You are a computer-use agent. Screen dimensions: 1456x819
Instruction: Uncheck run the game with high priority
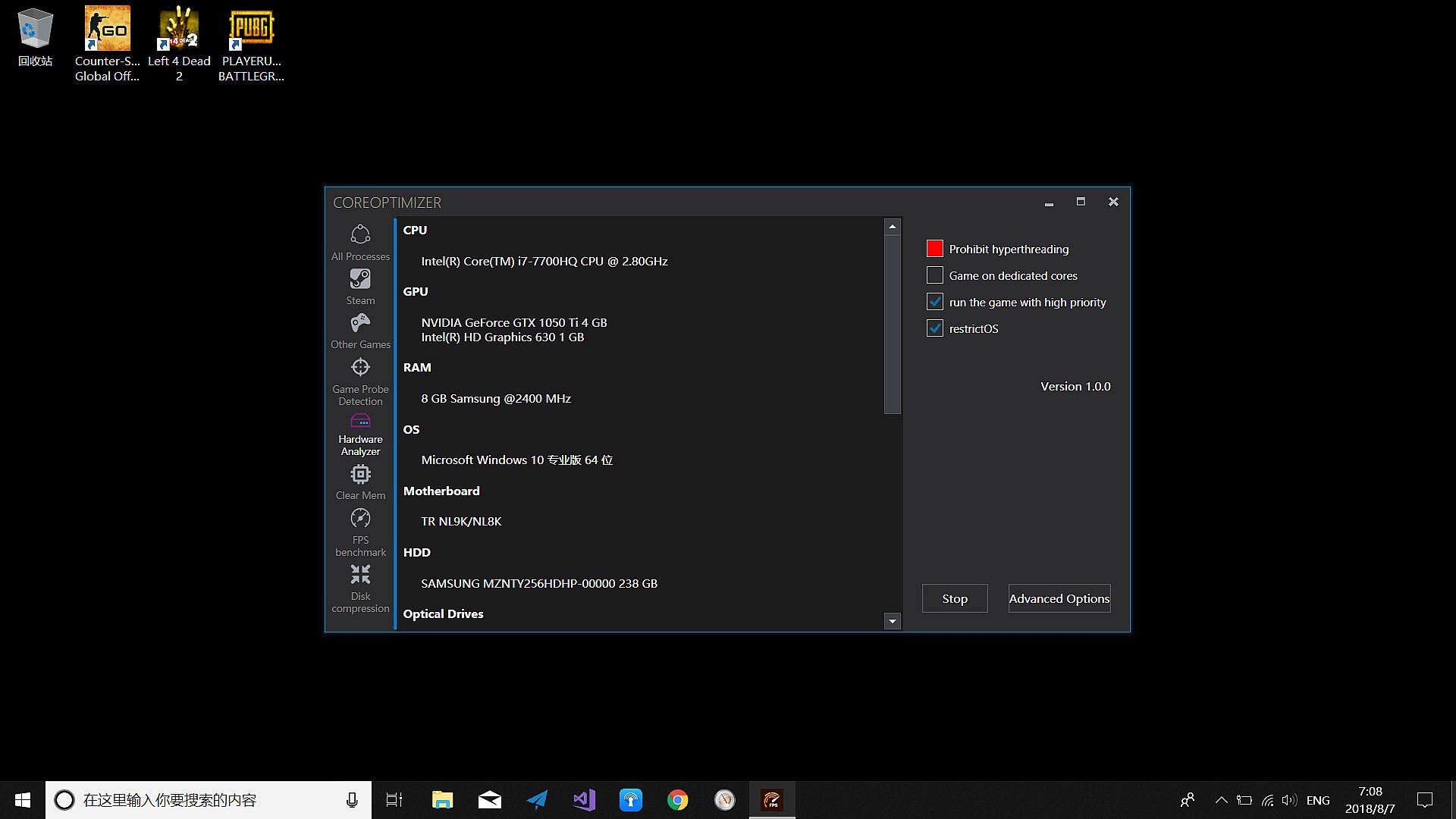[x=935, y=302]
